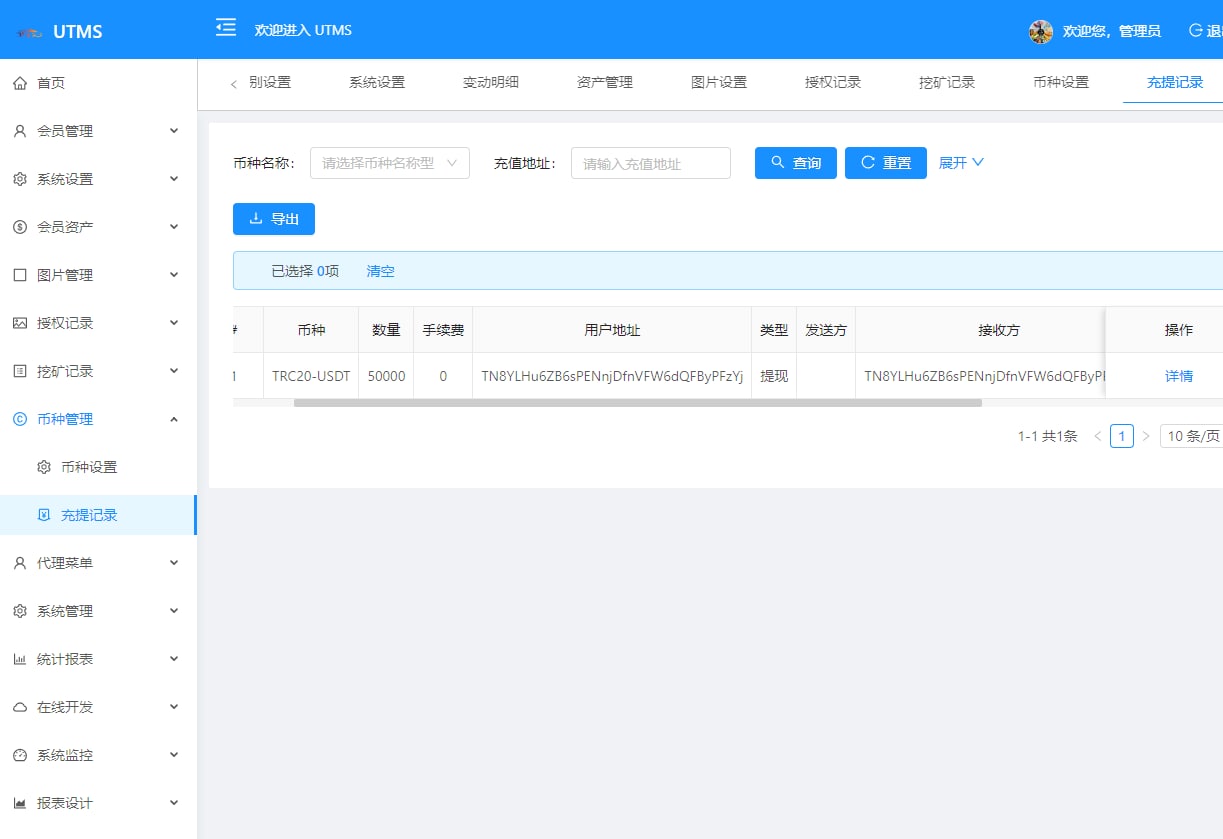Click the 系统监控 dashboard icon
The height and width of the screenshot is (839, 1223).
click(20, 755)
